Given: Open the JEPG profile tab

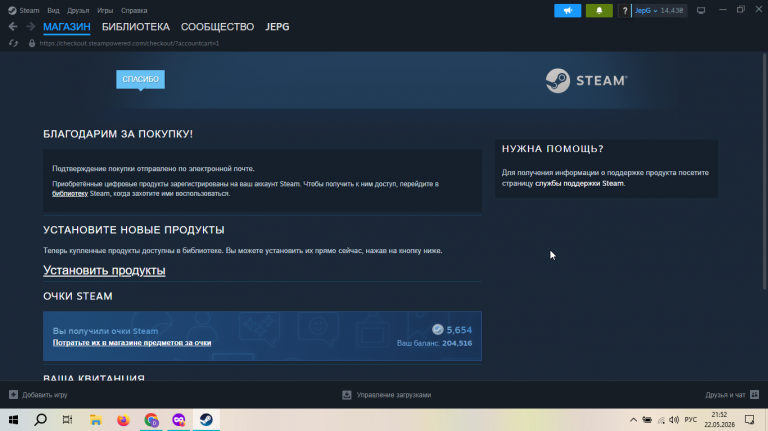Looking at the screenshot, I should [x=277, y=27].
